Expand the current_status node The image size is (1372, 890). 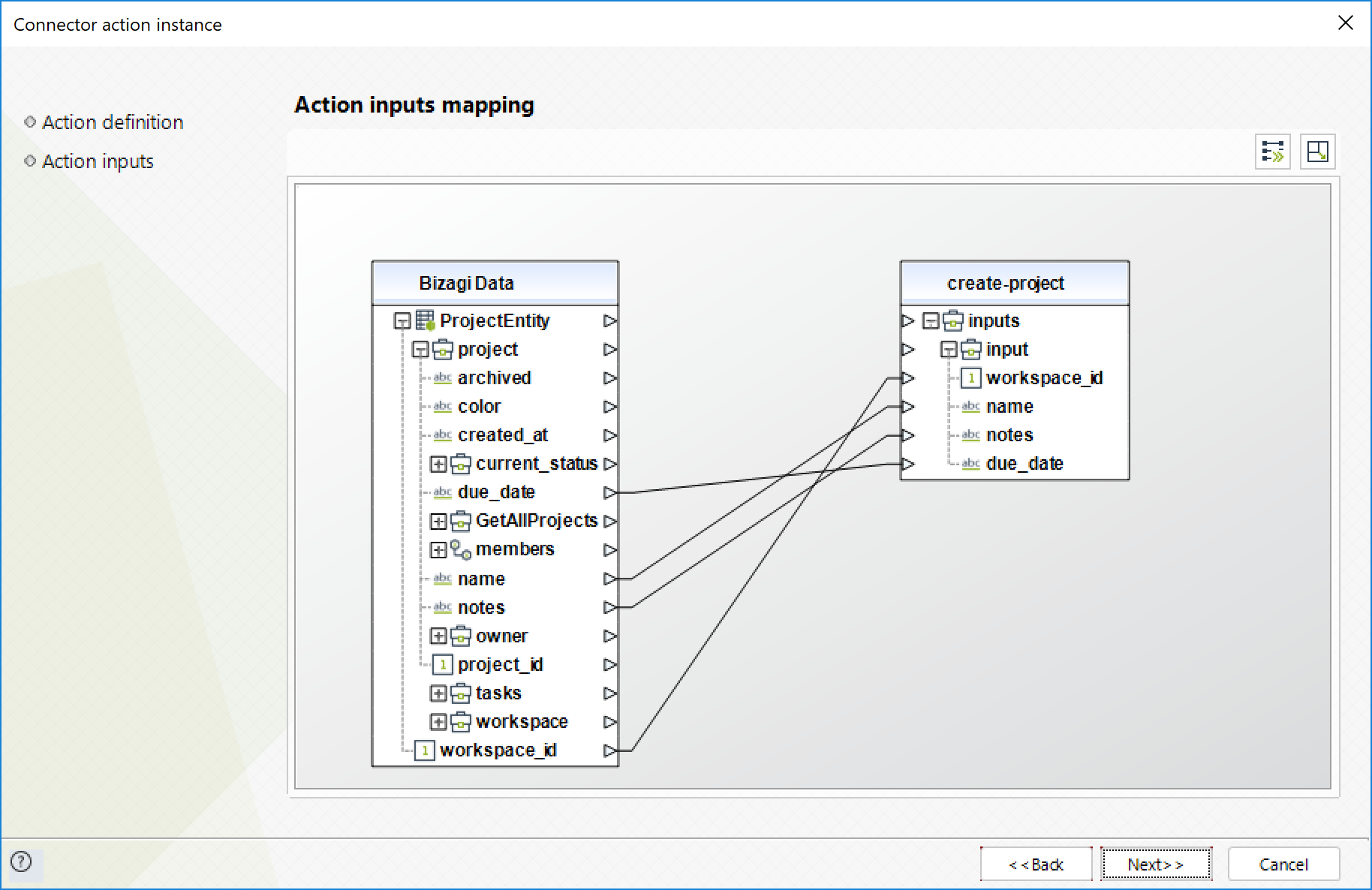(x=439, y=464)
